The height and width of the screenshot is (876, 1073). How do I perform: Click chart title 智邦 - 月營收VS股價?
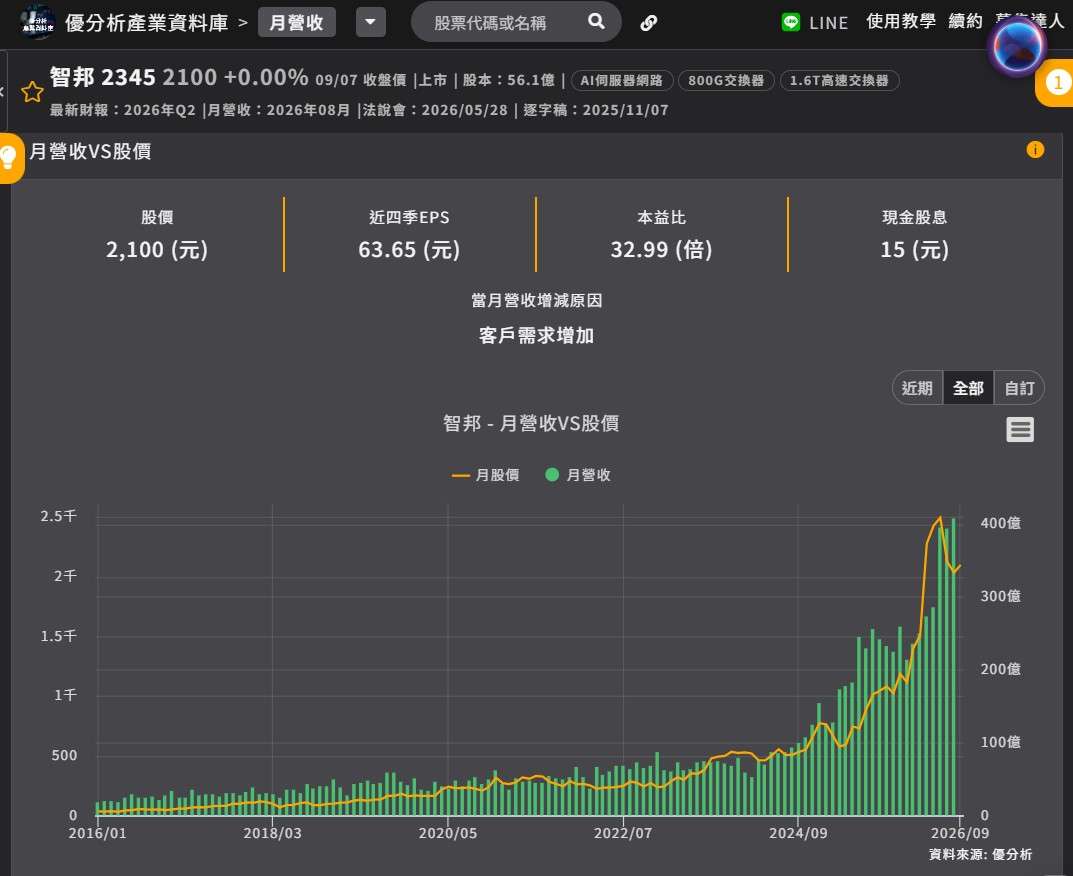click(x=531, y=423)
